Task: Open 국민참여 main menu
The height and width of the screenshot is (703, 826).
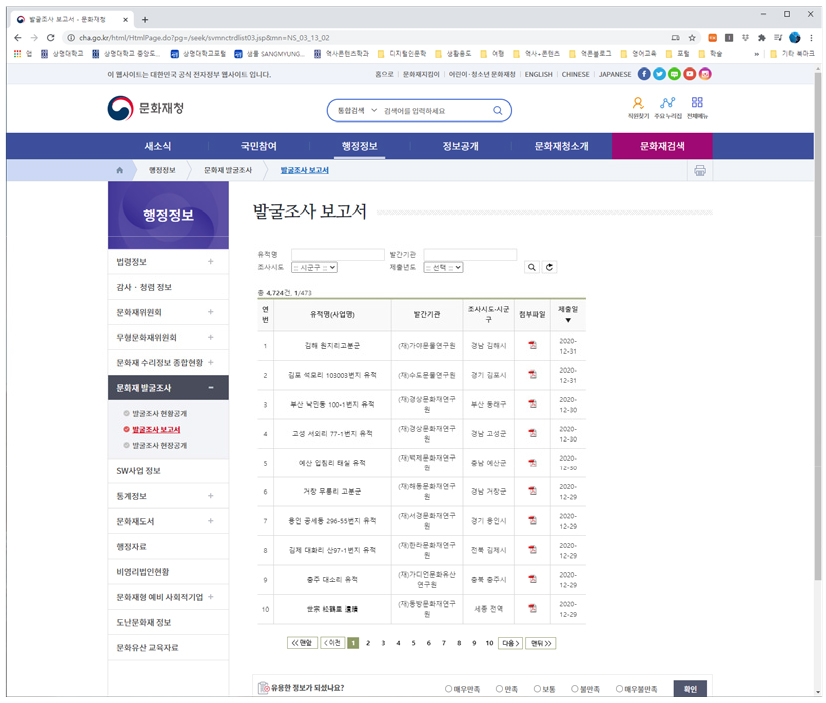Action: coord(259,146)
